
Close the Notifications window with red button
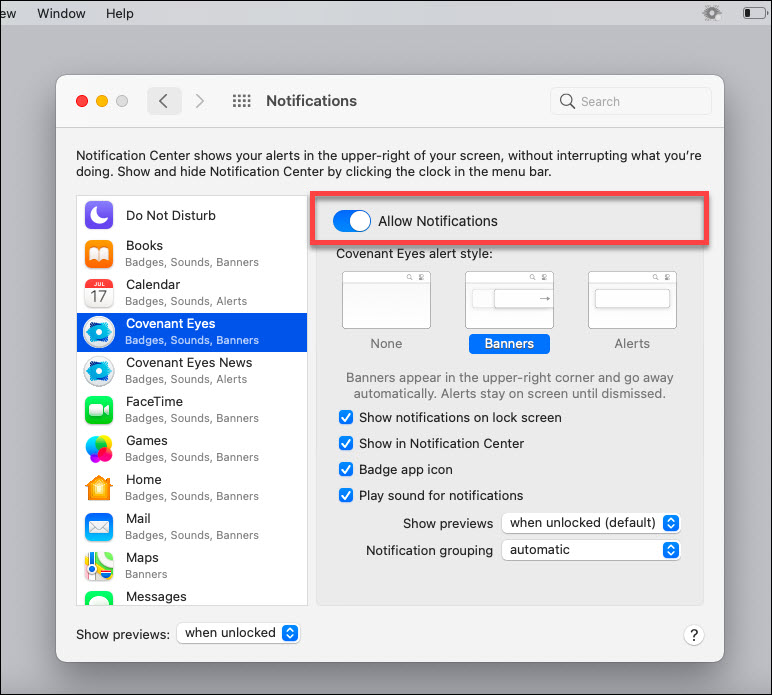point(82,101)
